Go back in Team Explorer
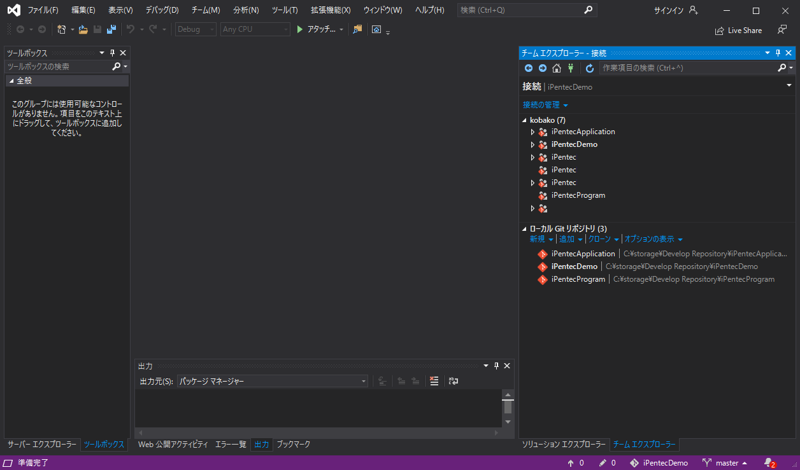 (x=529, y=68)
